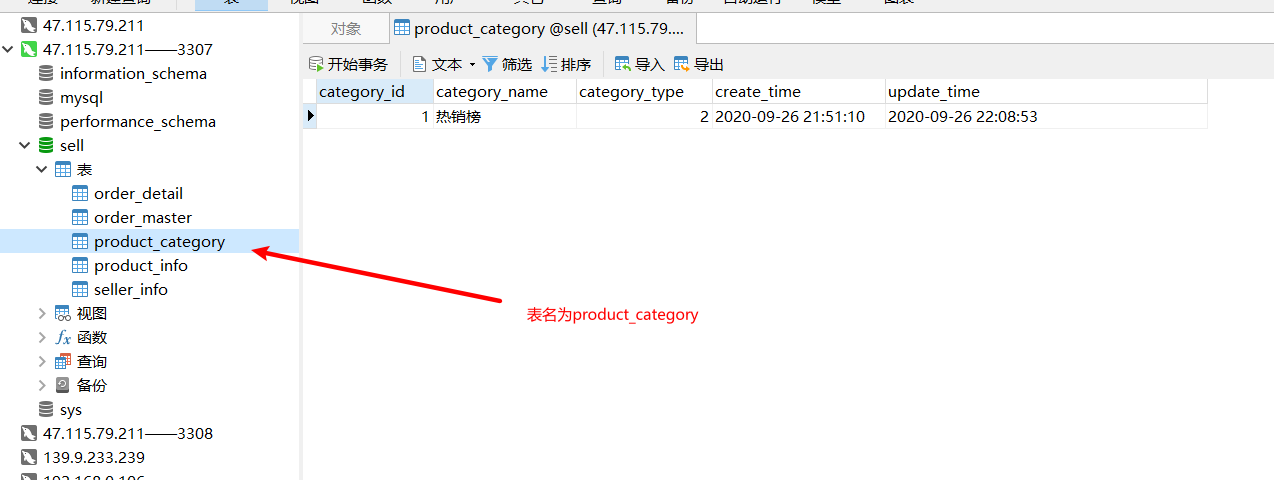The image size is (1274, 480).
Task: Click the 139.9.233.239 connection icon
Action: click(29, 457)
